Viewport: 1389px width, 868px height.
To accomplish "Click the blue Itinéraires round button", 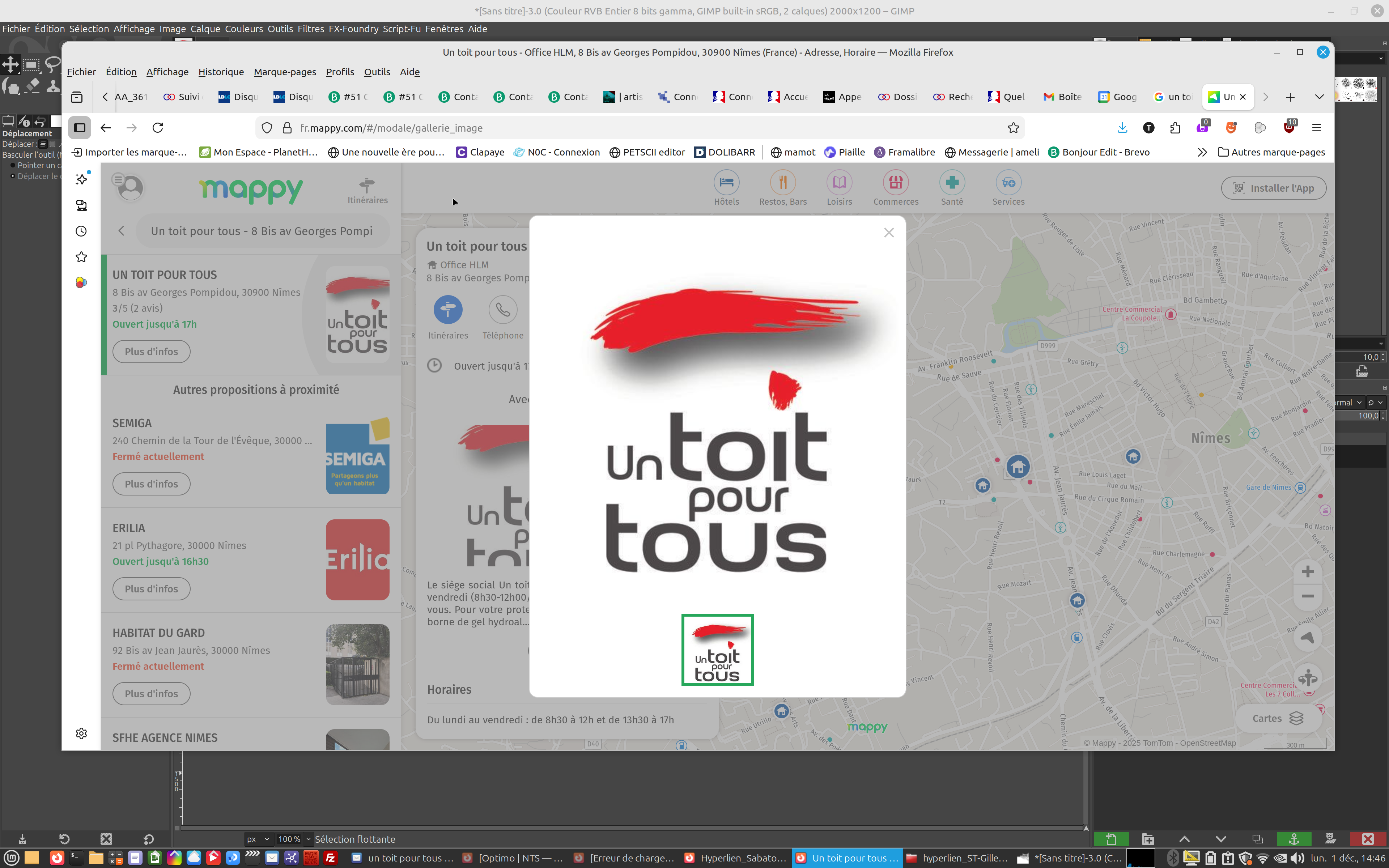I will pos(448,310).
